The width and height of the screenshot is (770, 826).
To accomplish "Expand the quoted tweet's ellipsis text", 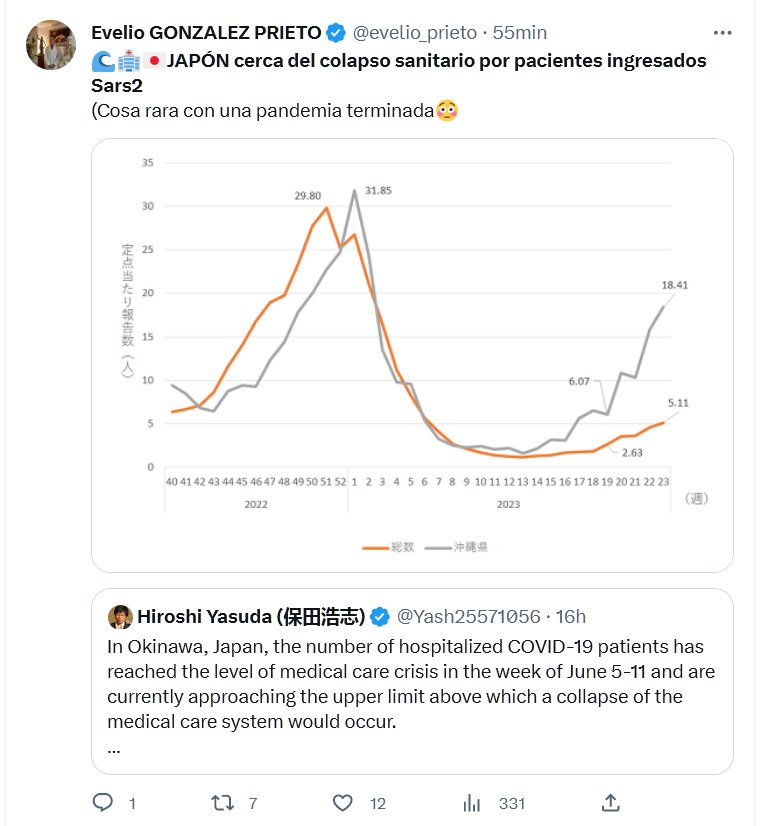I will pos(113,748).
